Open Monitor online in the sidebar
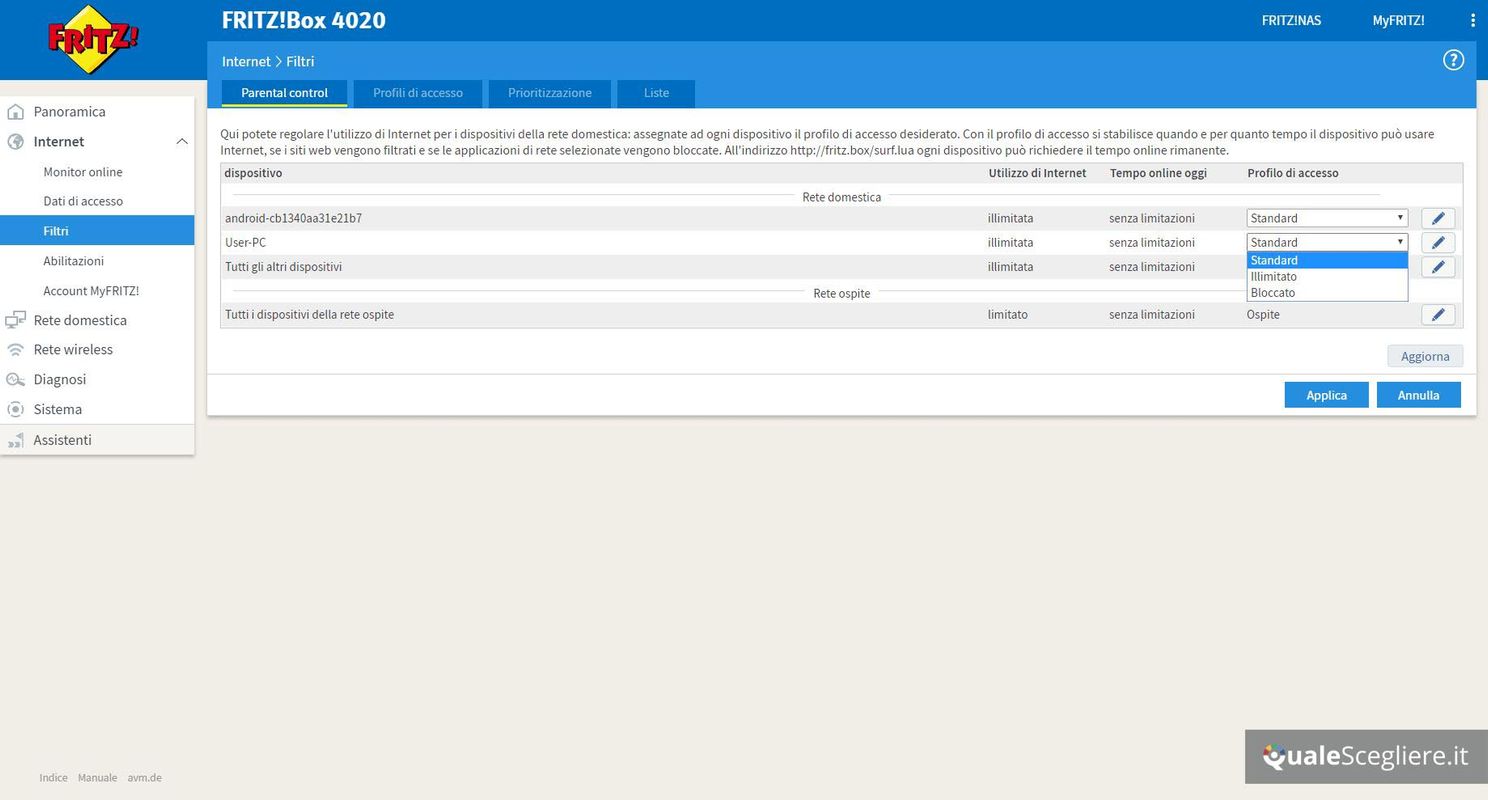 [83, 172]
